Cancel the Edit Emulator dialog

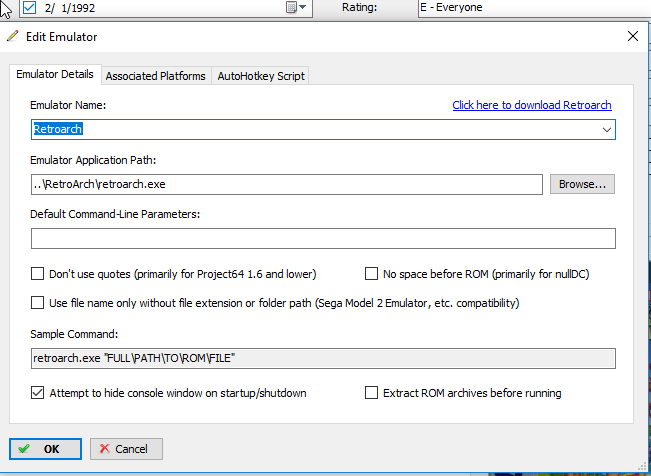[x=126, y=449]
